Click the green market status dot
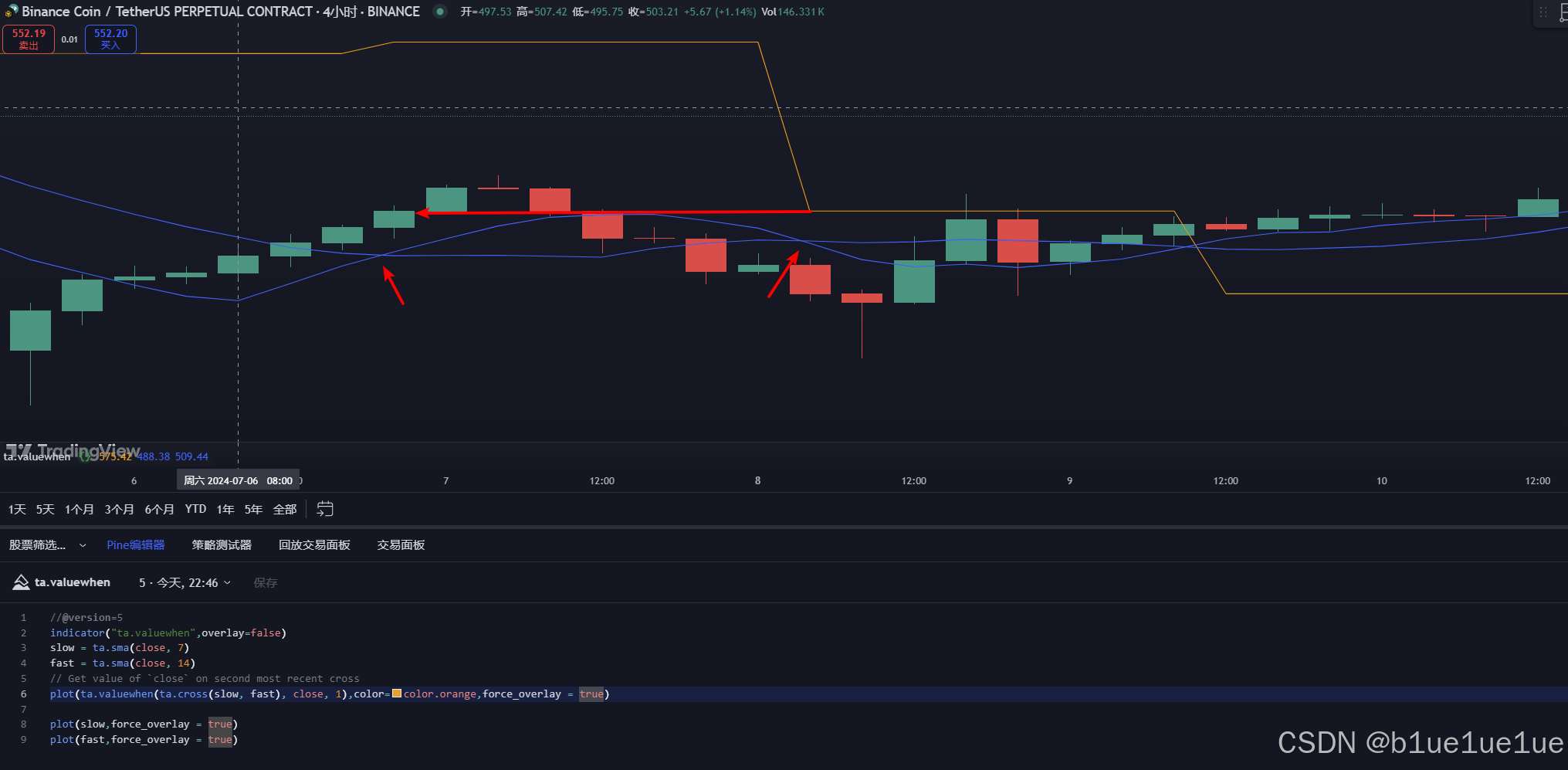Screen dimensions: 1568x770 point(440,12)
